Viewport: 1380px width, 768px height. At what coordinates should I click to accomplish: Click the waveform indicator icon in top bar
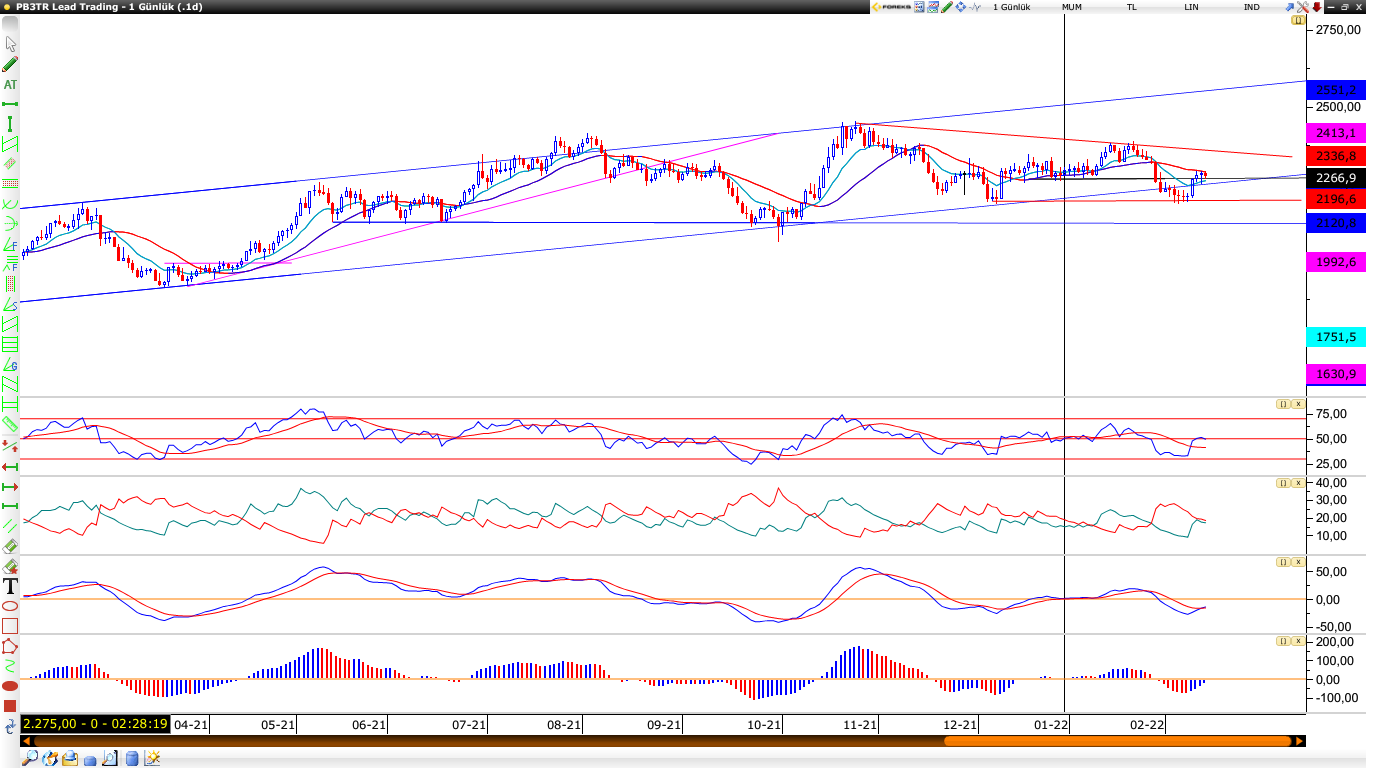click(x=975, y=7)
